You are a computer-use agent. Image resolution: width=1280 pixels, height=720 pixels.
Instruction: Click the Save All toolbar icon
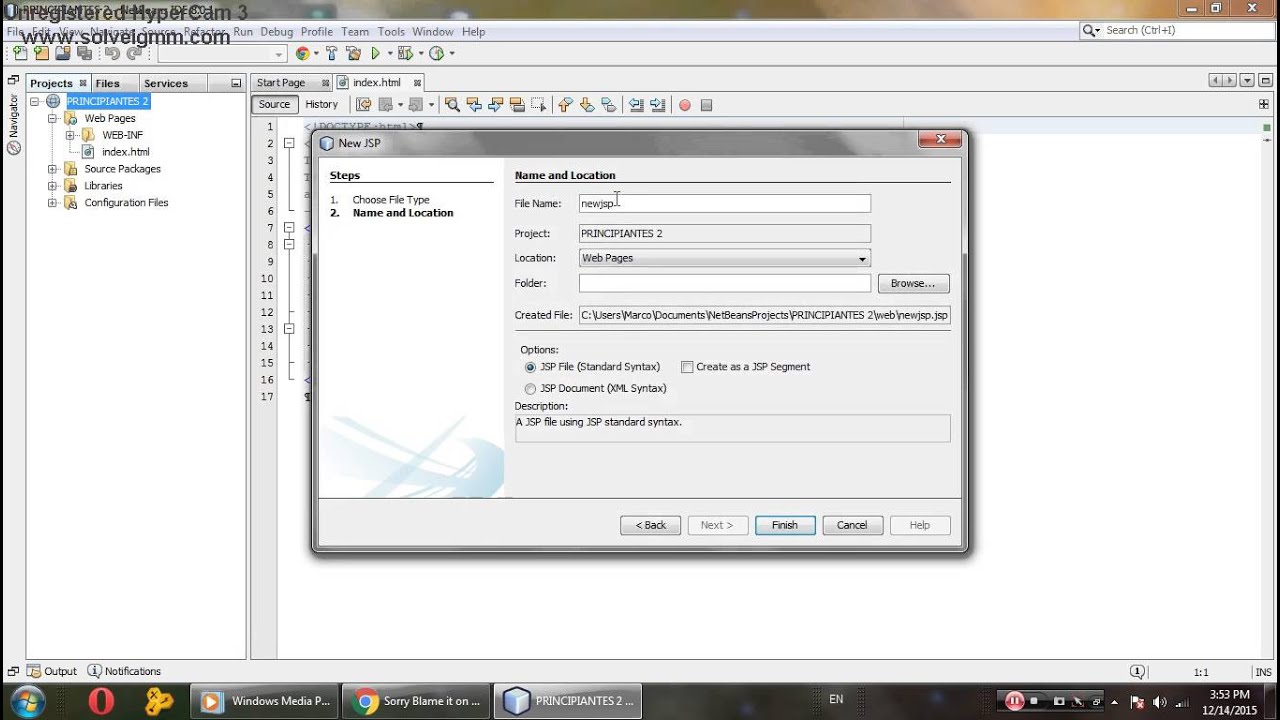(x=83, y=53)
